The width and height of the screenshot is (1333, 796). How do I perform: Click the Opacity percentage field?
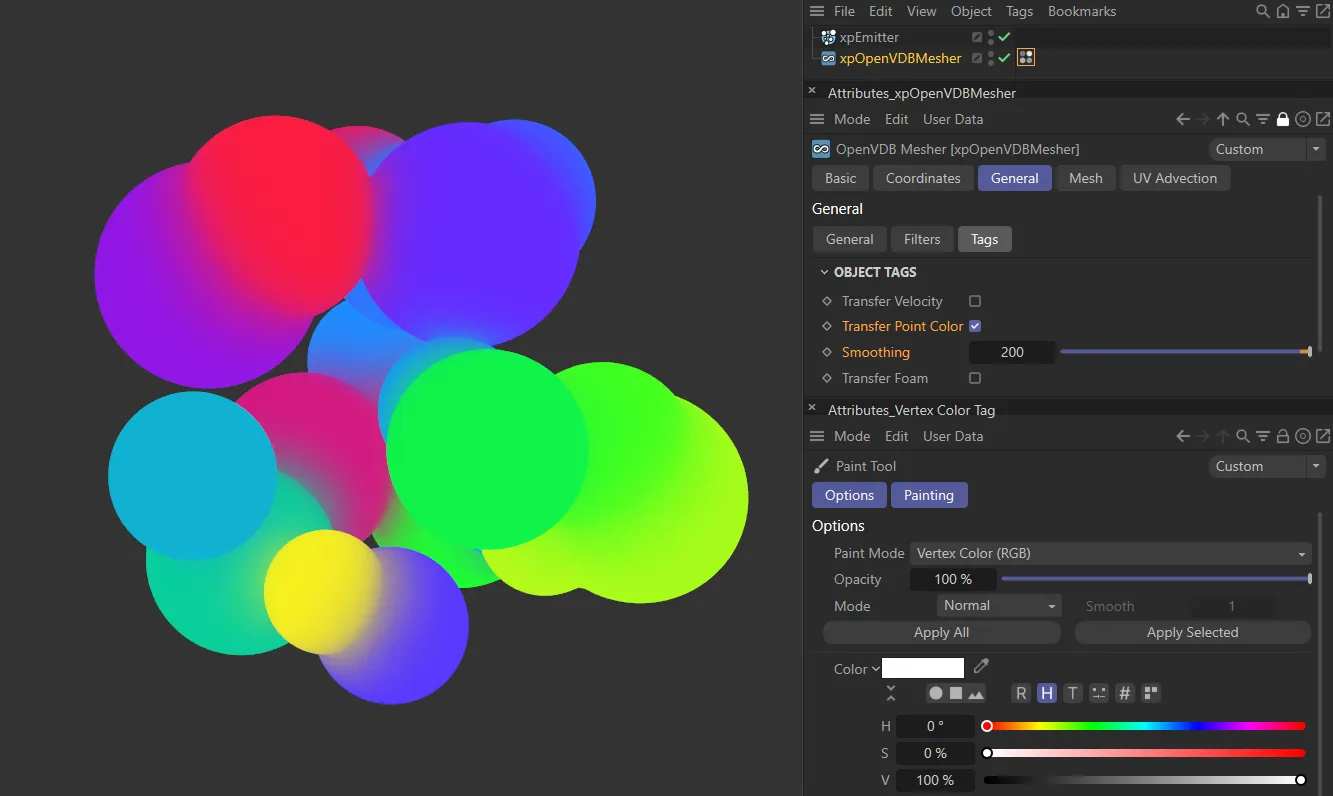click(x=952, y=579)
